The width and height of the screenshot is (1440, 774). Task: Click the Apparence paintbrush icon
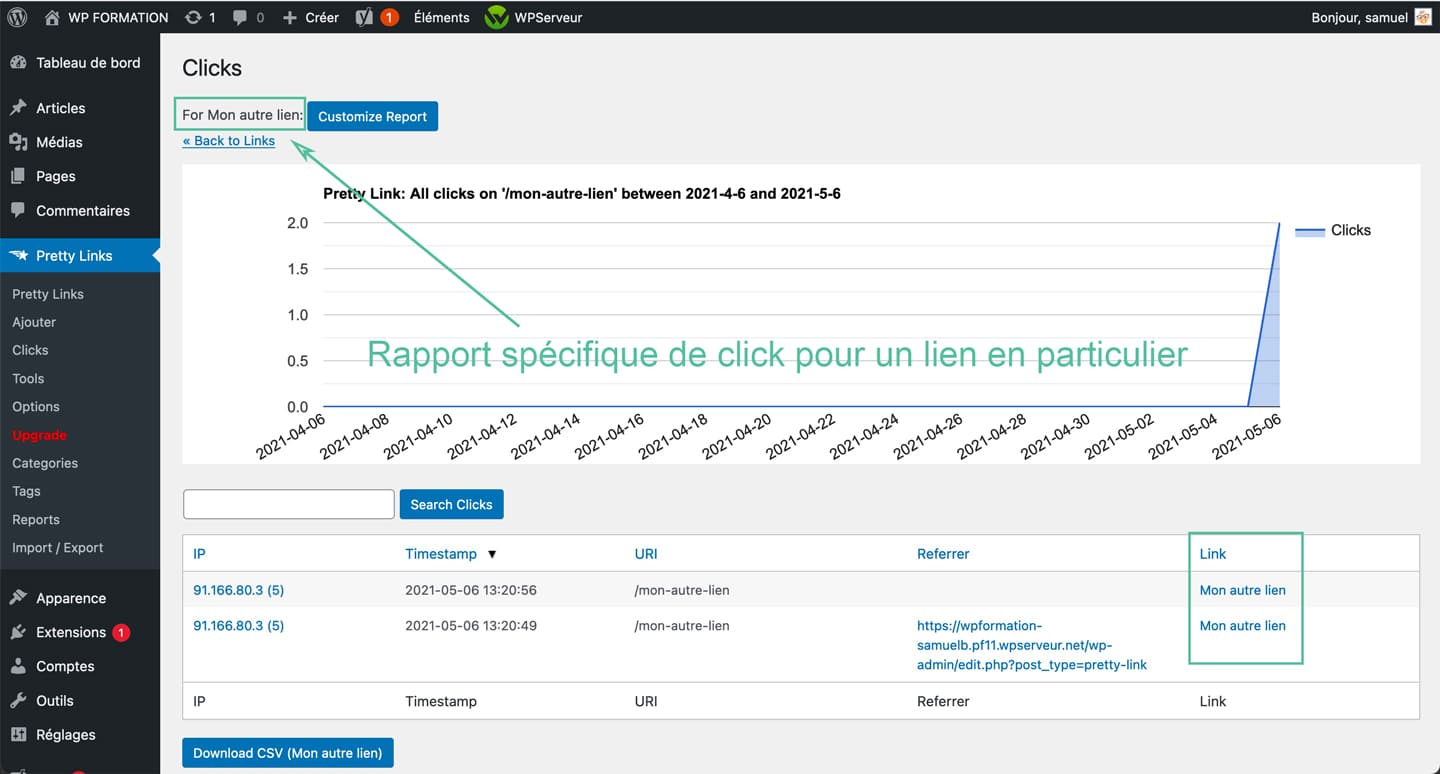point(20,597)
